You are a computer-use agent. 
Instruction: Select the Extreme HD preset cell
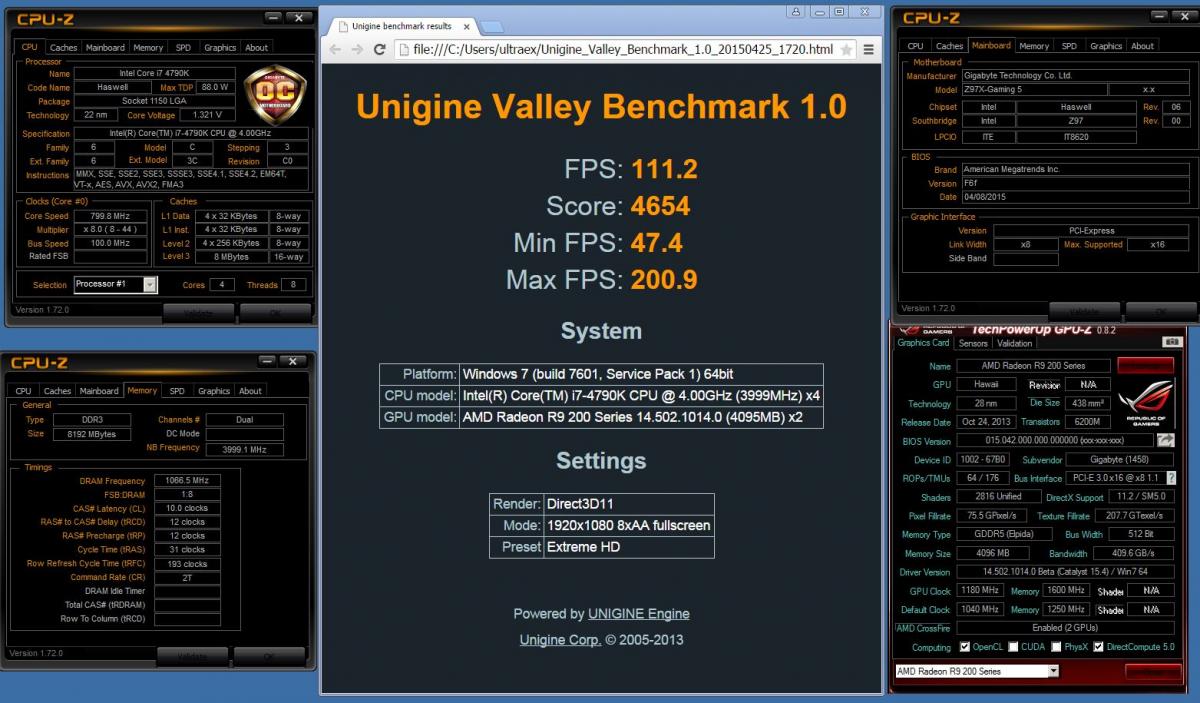pyautogui.click(x=628, y=547)
